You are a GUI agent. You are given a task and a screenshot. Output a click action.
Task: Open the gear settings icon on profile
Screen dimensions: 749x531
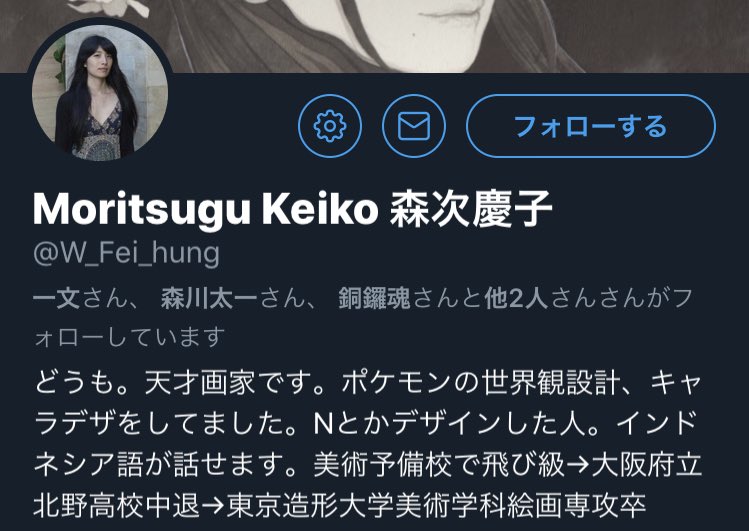[x=330, y=126]
